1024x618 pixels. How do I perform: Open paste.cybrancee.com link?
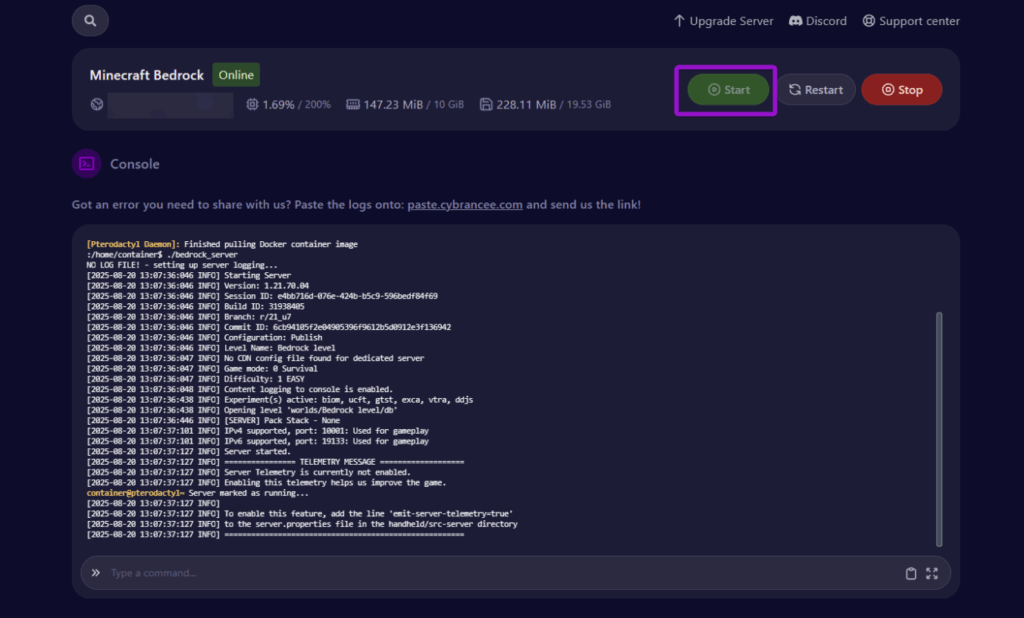click(x=465, y=204)
